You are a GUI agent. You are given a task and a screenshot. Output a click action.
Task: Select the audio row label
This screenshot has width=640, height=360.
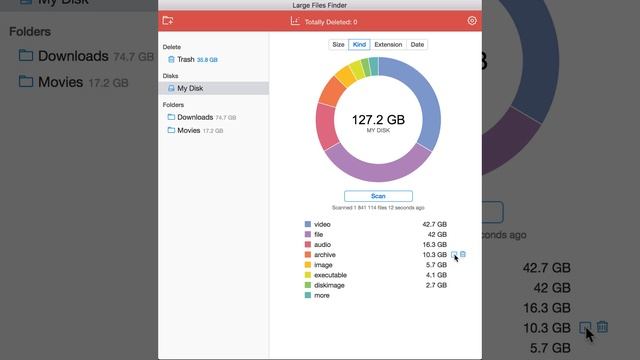click(x=322, y=244)
